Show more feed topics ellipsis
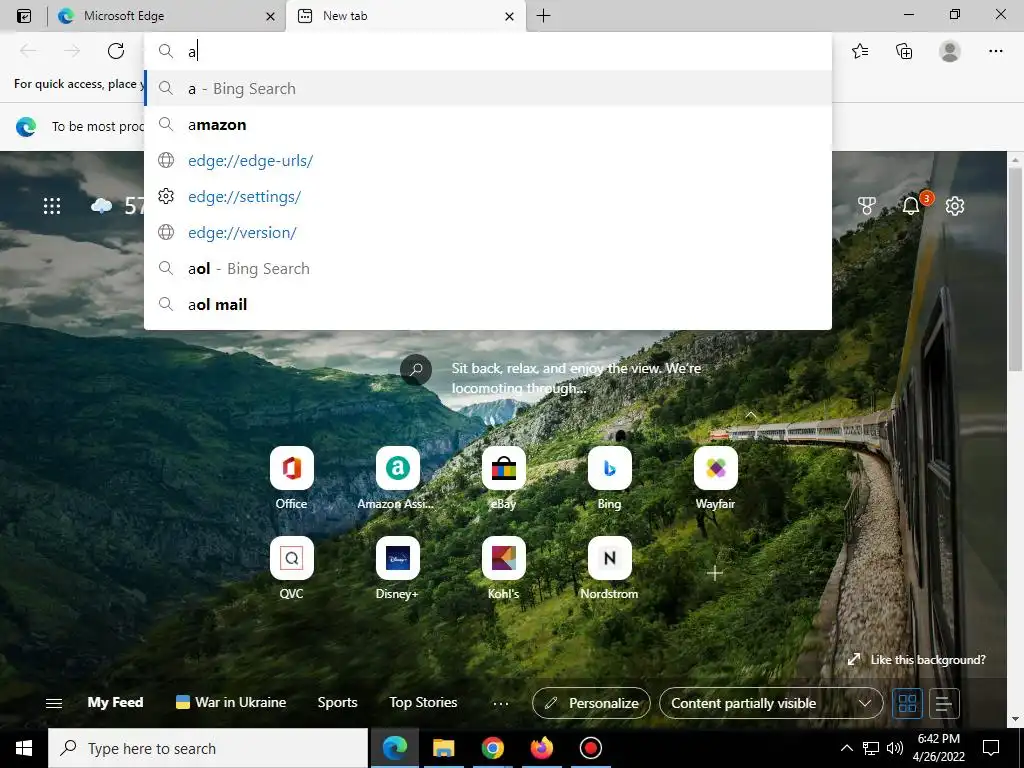 [501, 703]
